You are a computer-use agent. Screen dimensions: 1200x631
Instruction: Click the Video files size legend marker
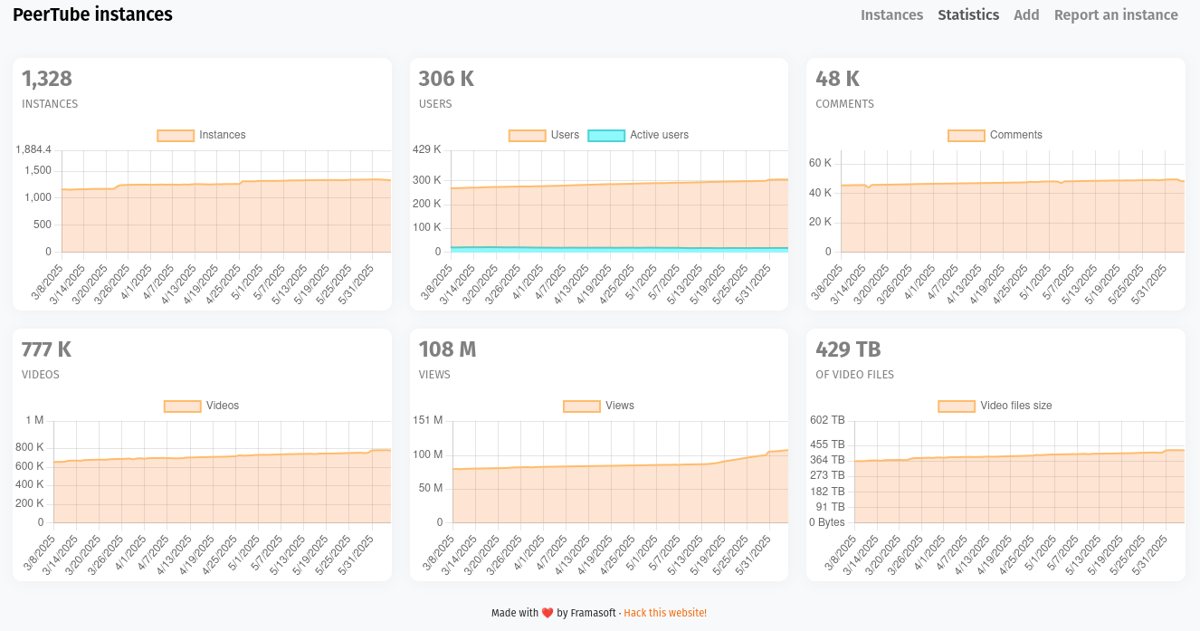(956, 405)
